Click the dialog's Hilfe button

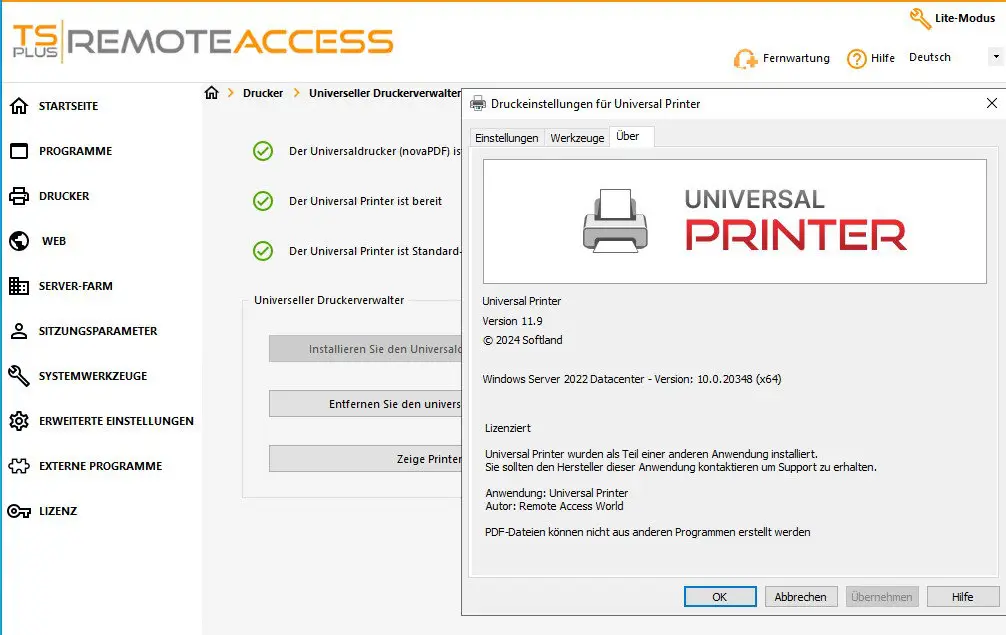click(x=963, y=597)
